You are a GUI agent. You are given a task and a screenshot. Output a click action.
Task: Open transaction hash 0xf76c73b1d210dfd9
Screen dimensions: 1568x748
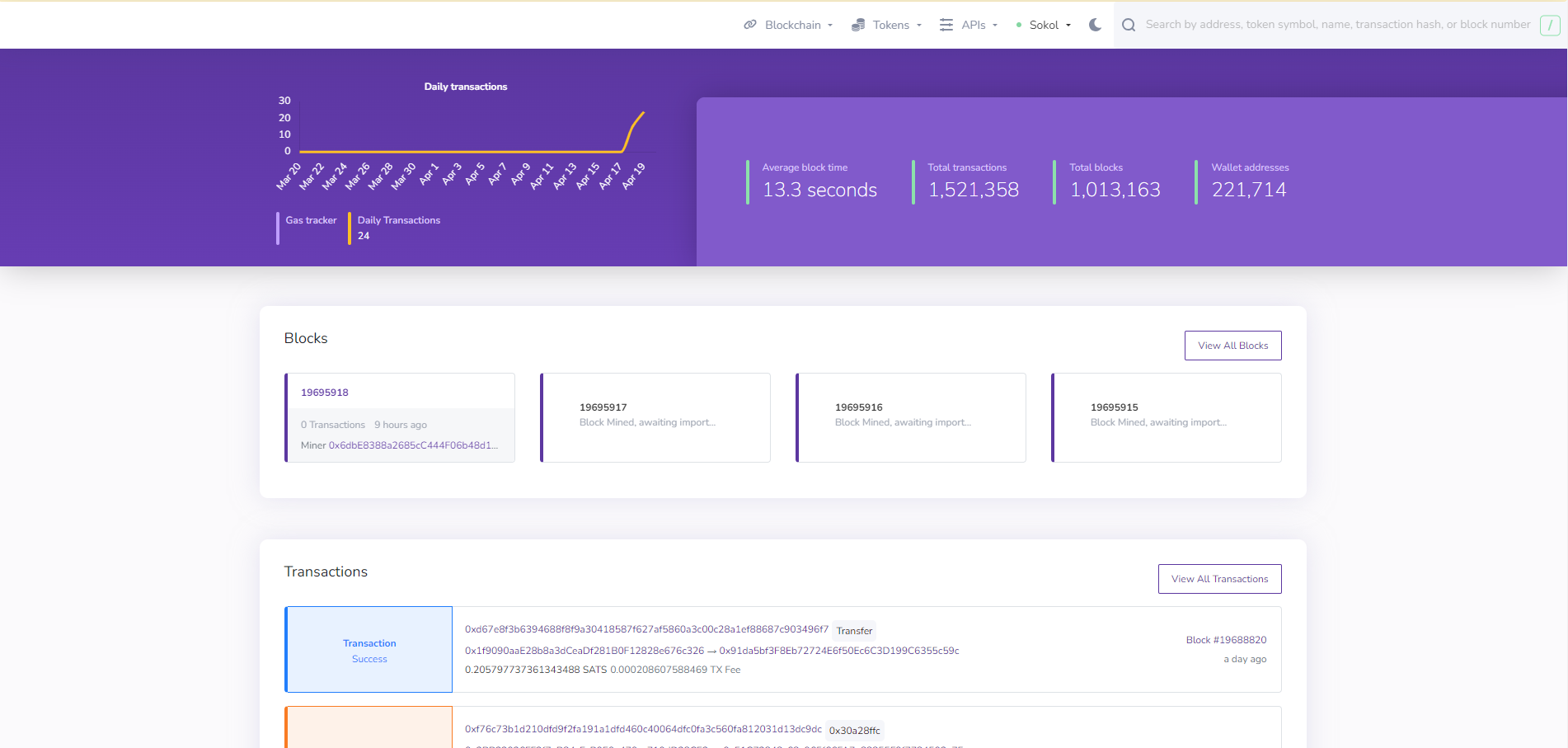click(643, 729)
